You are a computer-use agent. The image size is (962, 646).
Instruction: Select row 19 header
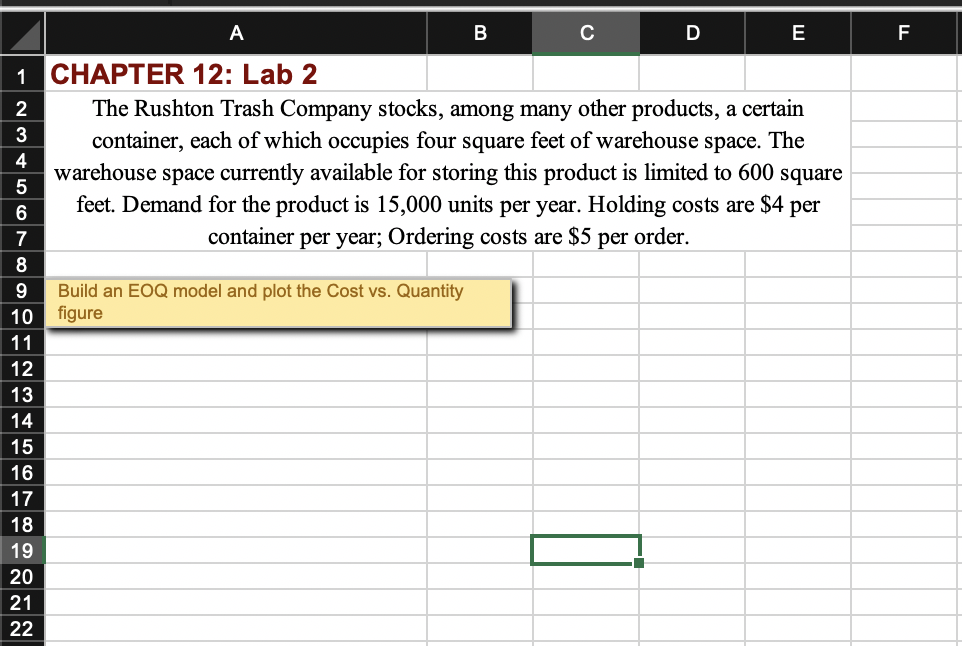coord(22,550)
